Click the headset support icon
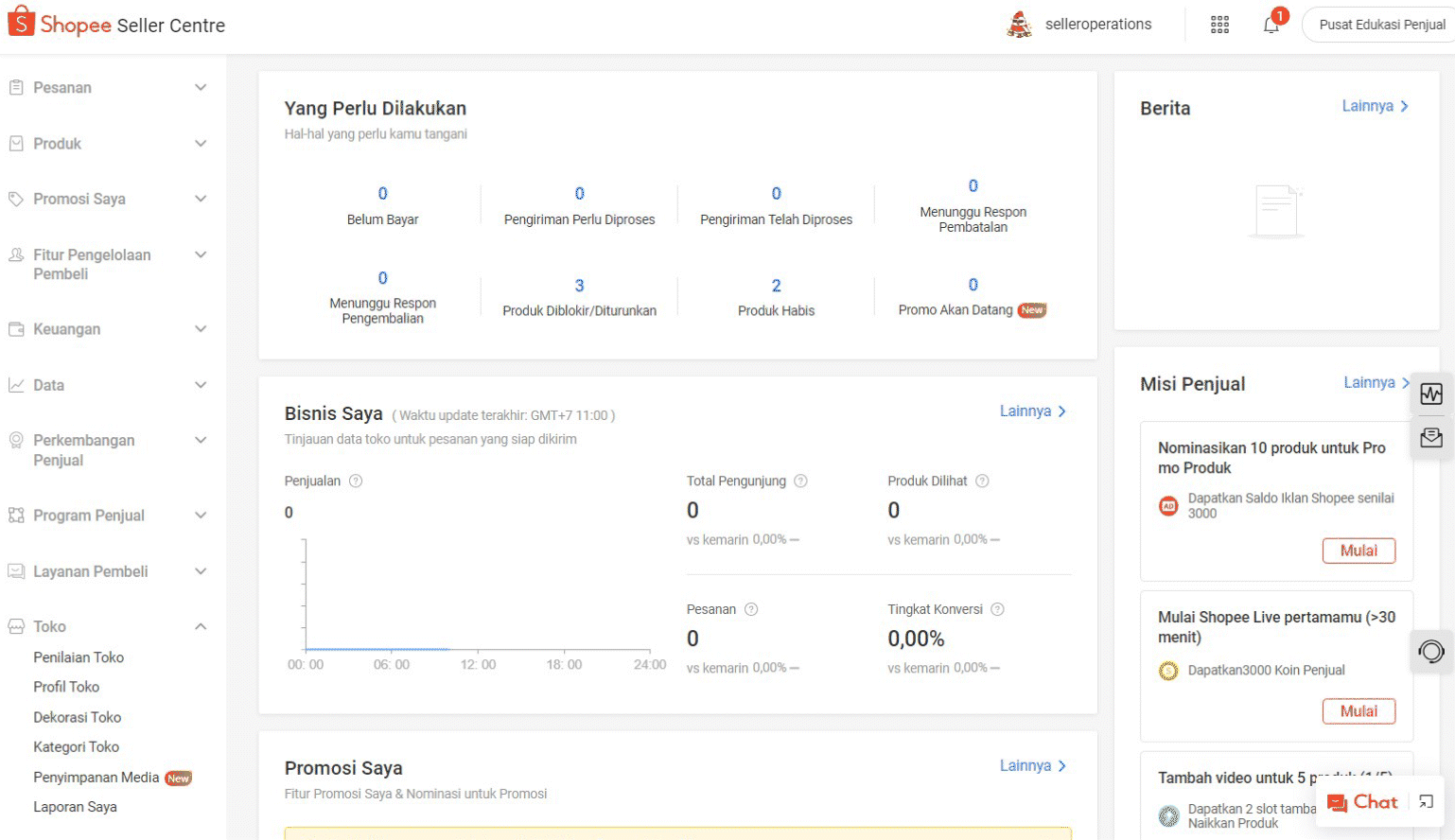This screenshot has width=1455, height=840. pyautogui.click(x=1430, y=652)
